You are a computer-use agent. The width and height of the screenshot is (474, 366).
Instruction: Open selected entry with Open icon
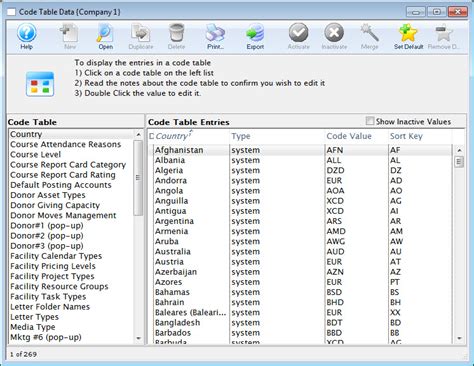[105, 37]
